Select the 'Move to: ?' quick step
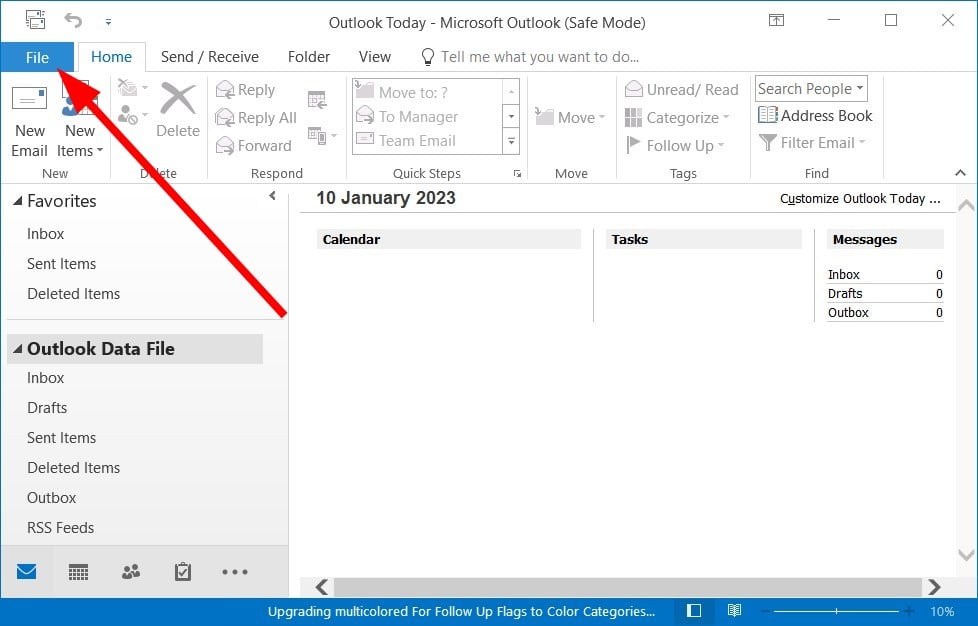The height and width of the screenshot is (626, 978). [428, 92]
